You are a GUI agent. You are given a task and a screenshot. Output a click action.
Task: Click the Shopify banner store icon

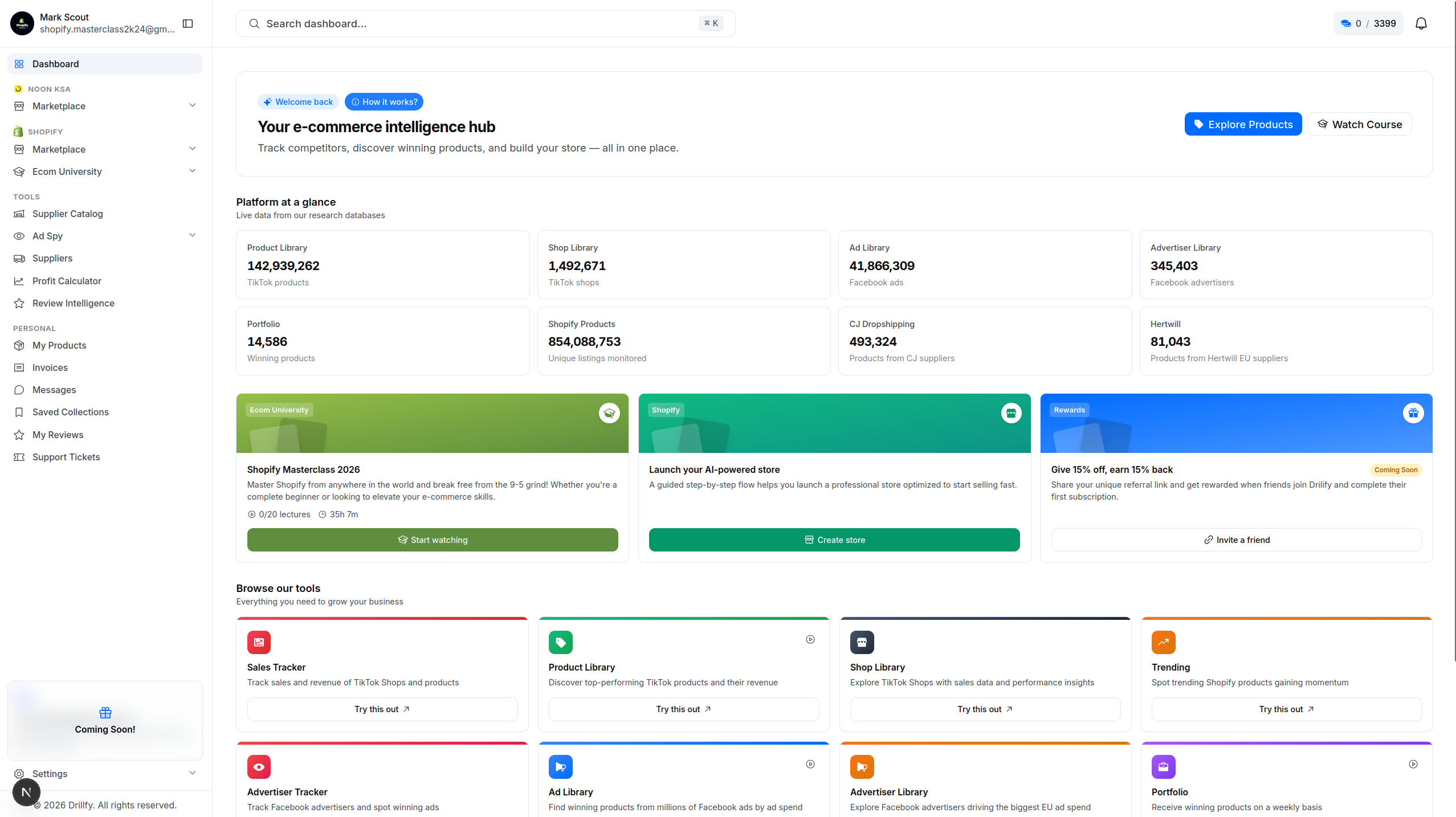[x=1012, y=413]
